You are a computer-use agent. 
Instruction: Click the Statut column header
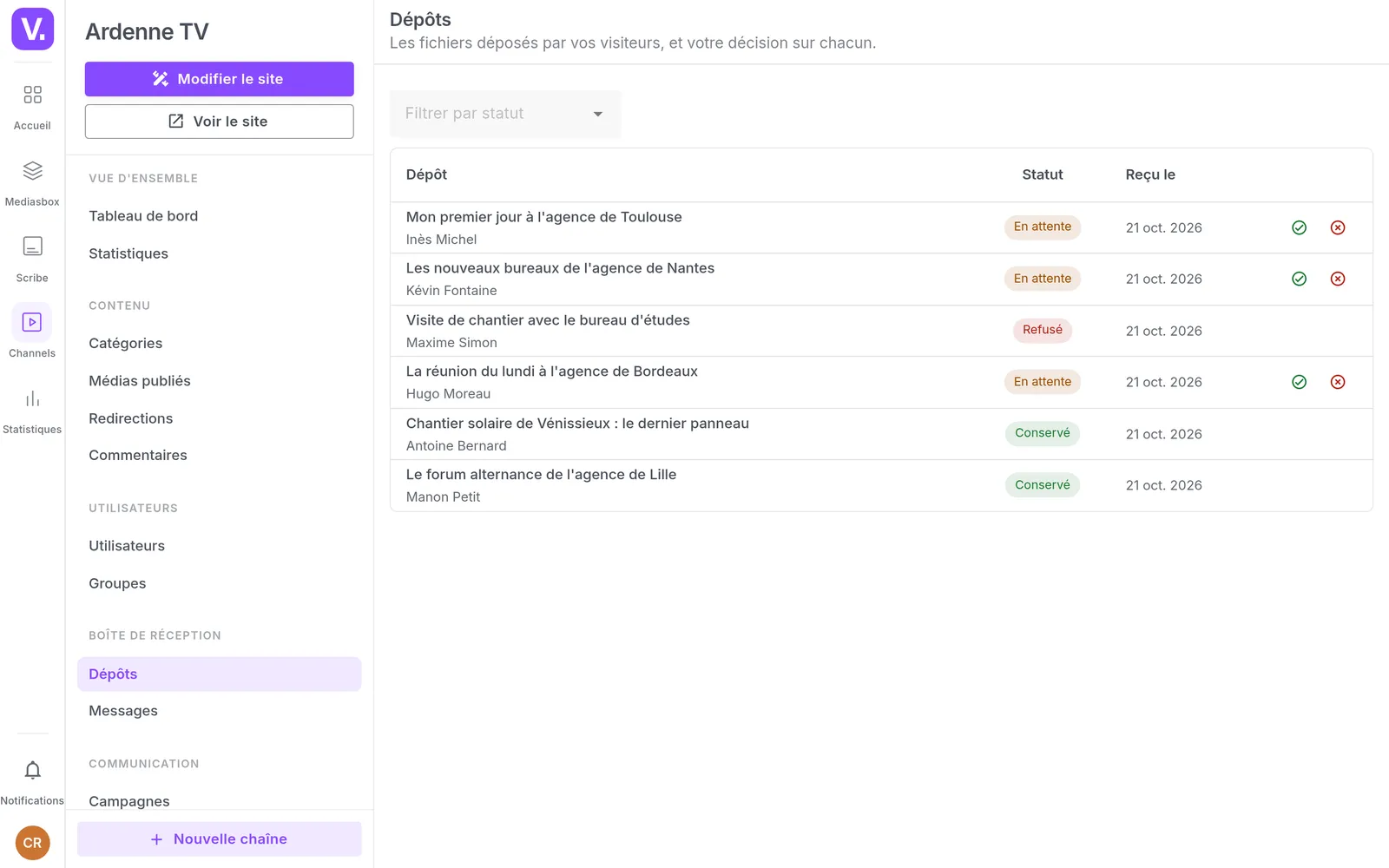(x=1043, y=174)
